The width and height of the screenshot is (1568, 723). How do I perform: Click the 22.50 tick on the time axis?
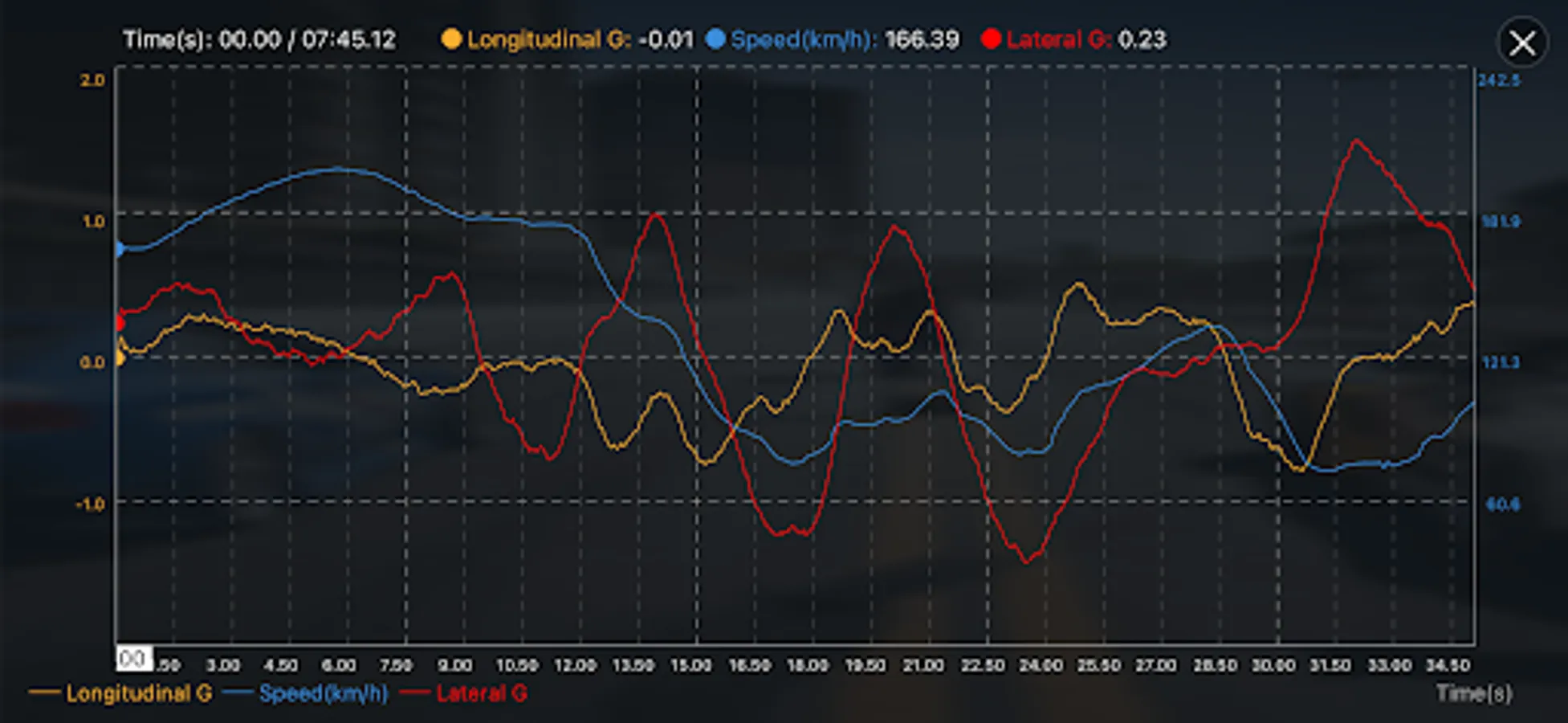tap(982, 665)
